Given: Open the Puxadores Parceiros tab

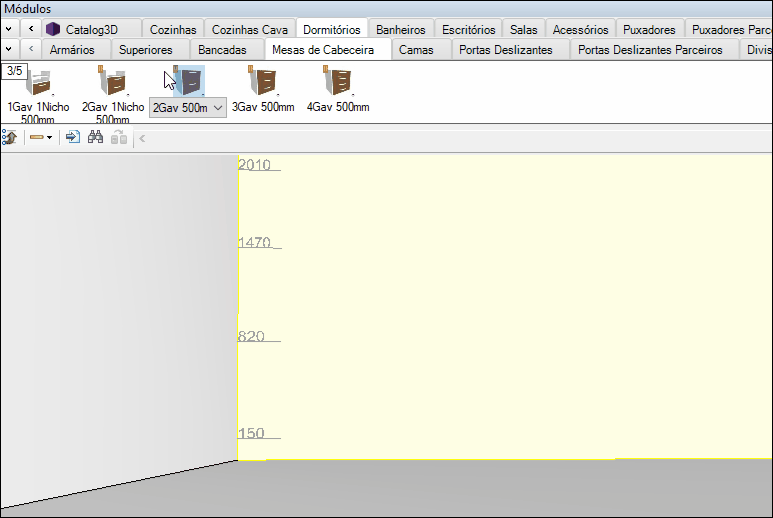Looking at the screenshot, I should (x=731, y=30).
